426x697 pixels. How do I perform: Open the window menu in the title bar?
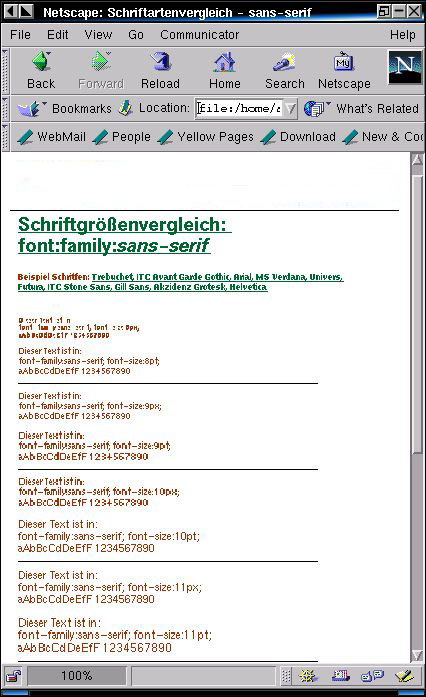tap(11, 11)
